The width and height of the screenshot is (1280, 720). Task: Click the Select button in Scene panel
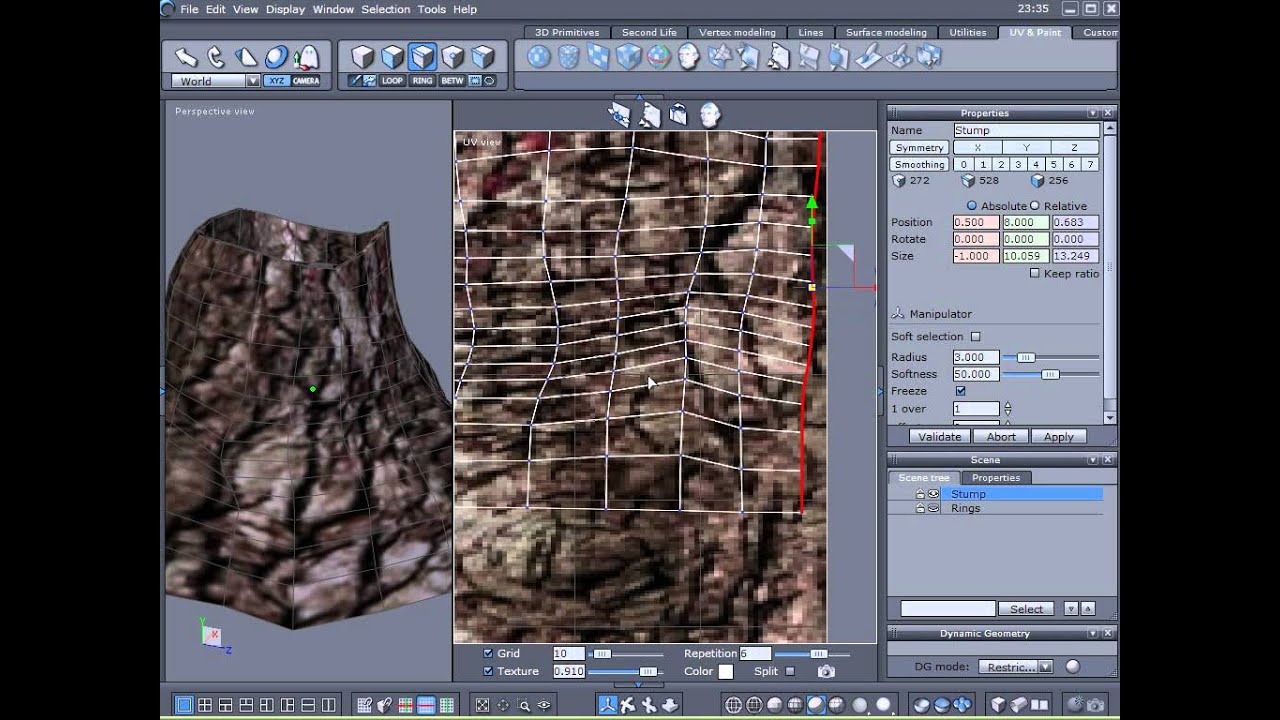[x=1027, y=609]
